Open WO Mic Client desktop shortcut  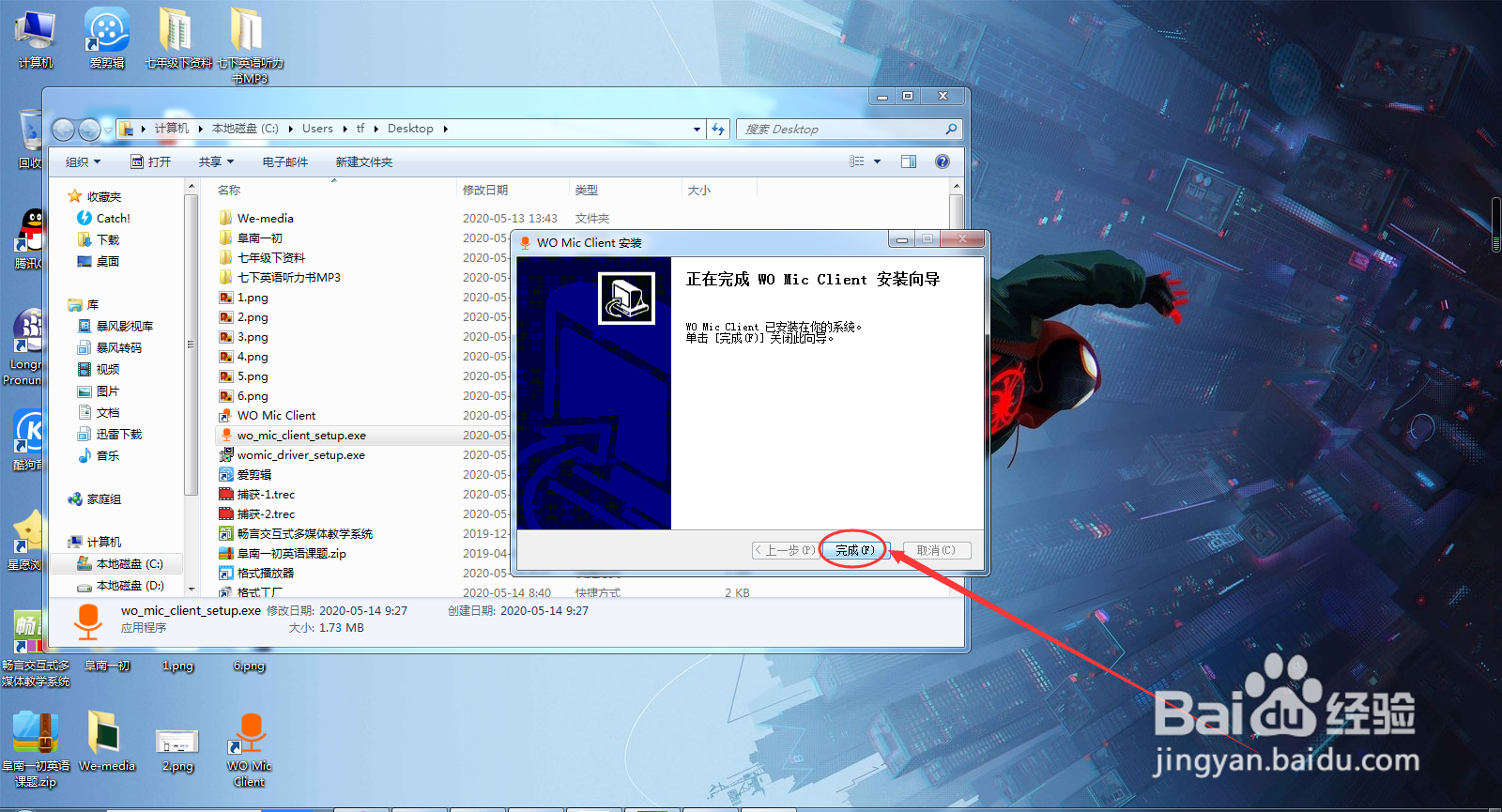(x=249, y=749)
